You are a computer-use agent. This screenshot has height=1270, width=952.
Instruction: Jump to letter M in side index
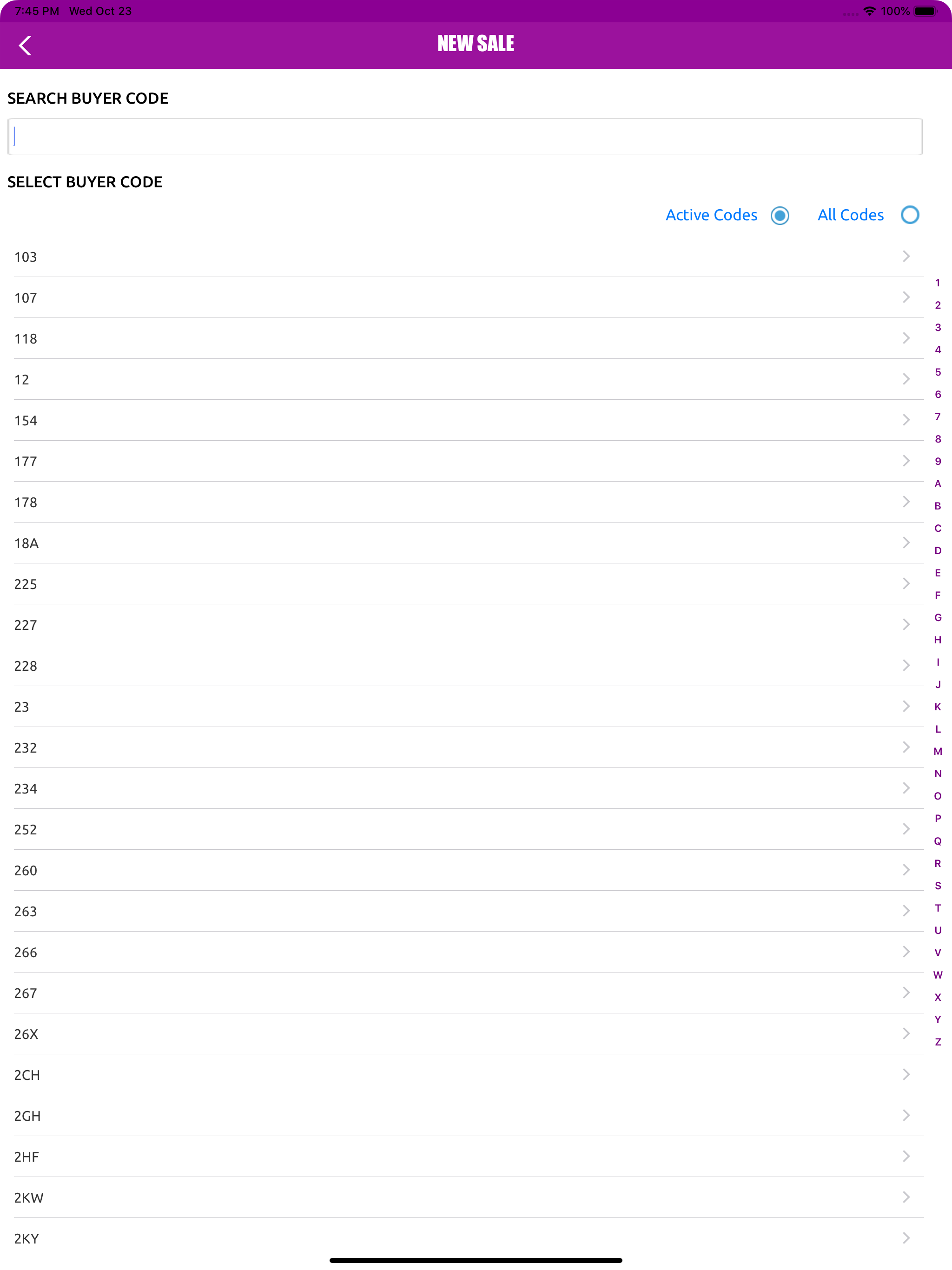click(x=938, y=751)
